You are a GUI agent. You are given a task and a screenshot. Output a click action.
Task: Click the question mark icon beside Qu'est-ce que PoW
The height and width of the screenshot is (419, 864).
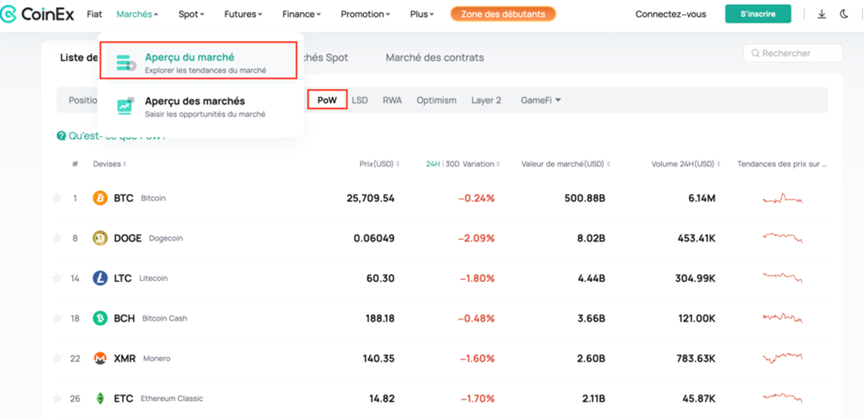click(61, 136)
